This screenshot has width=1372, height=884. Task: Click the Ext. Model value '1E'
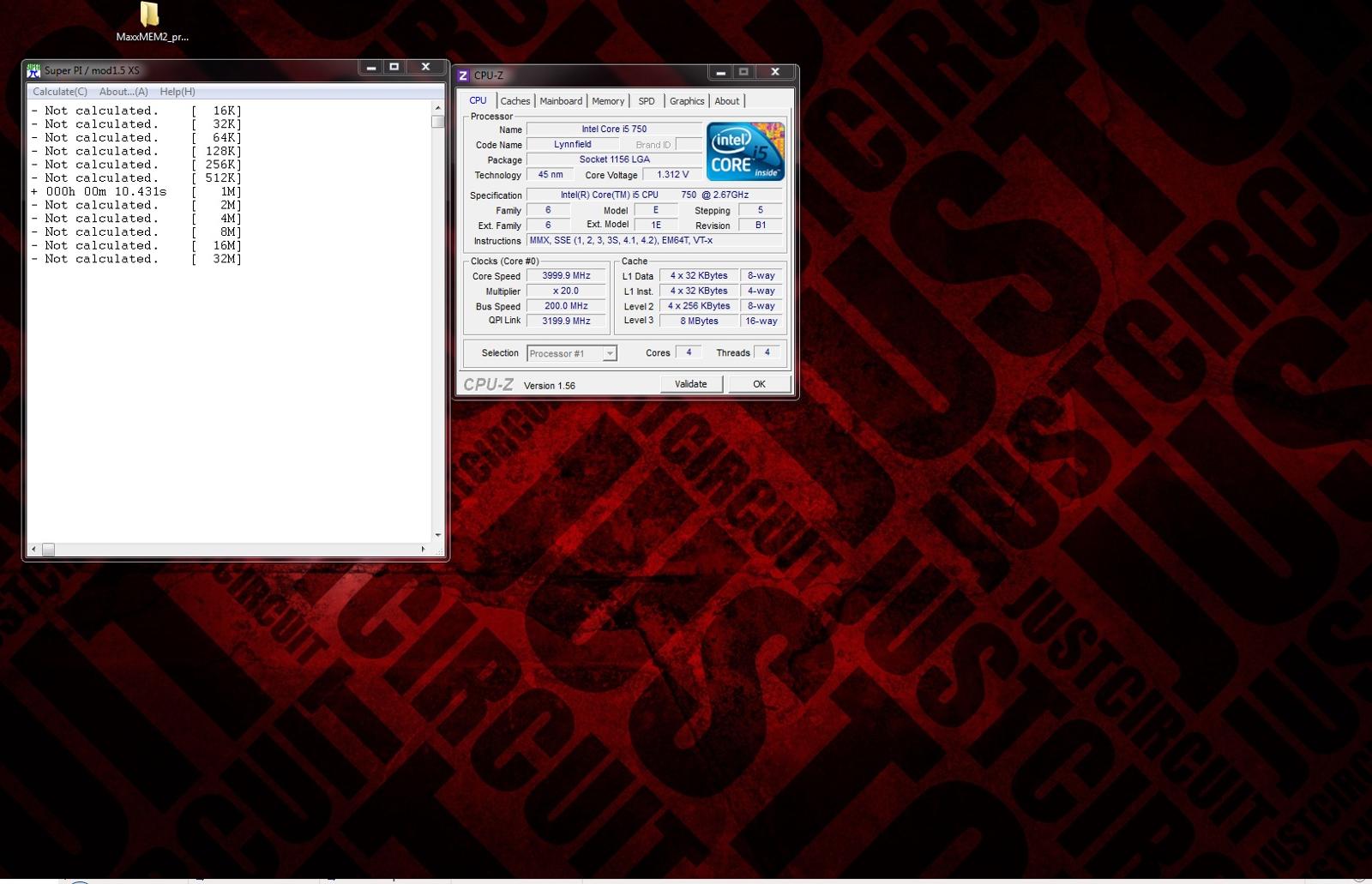pyautogui.click(x=657, y=226)
